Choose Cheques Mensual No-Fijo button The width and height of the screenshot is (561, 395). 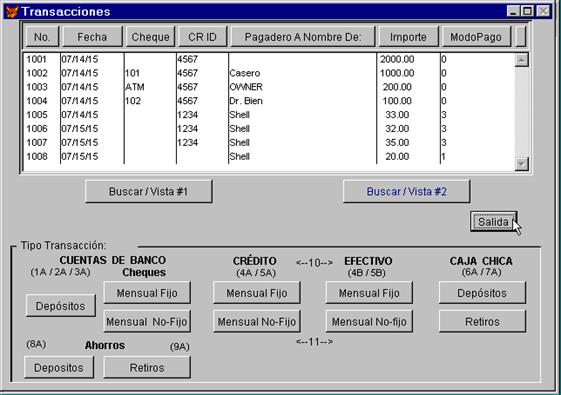pyautogui.click(x=147, y=322)
